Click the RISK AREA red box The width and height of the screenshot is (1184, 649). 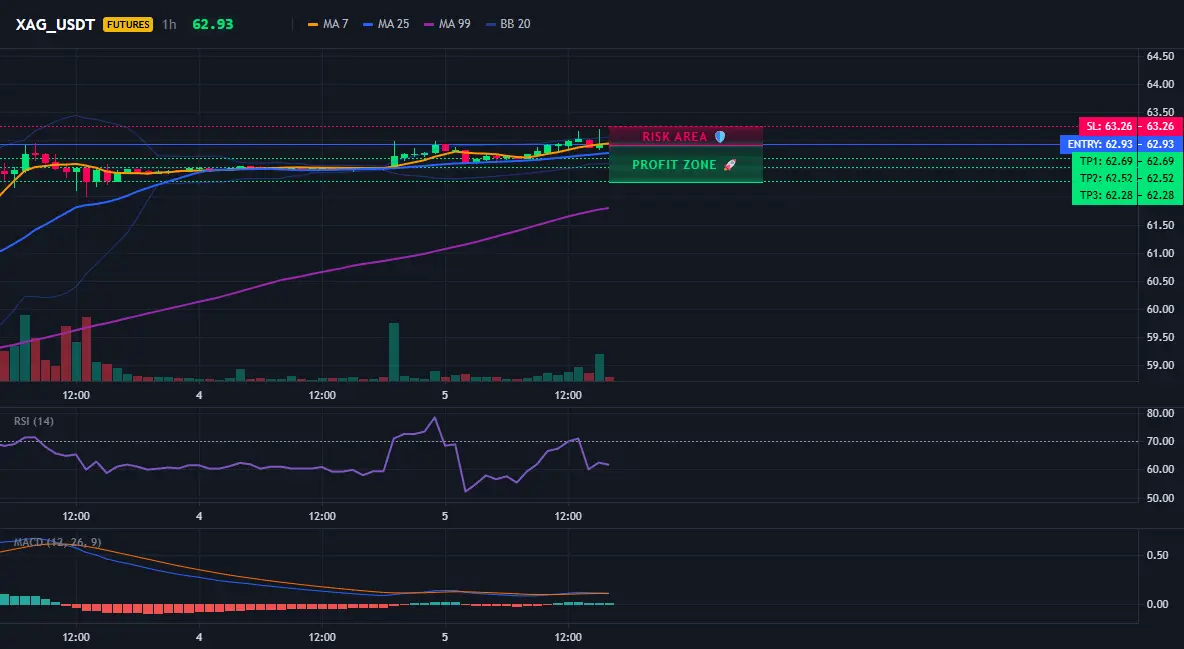click(x=686, y=136)
